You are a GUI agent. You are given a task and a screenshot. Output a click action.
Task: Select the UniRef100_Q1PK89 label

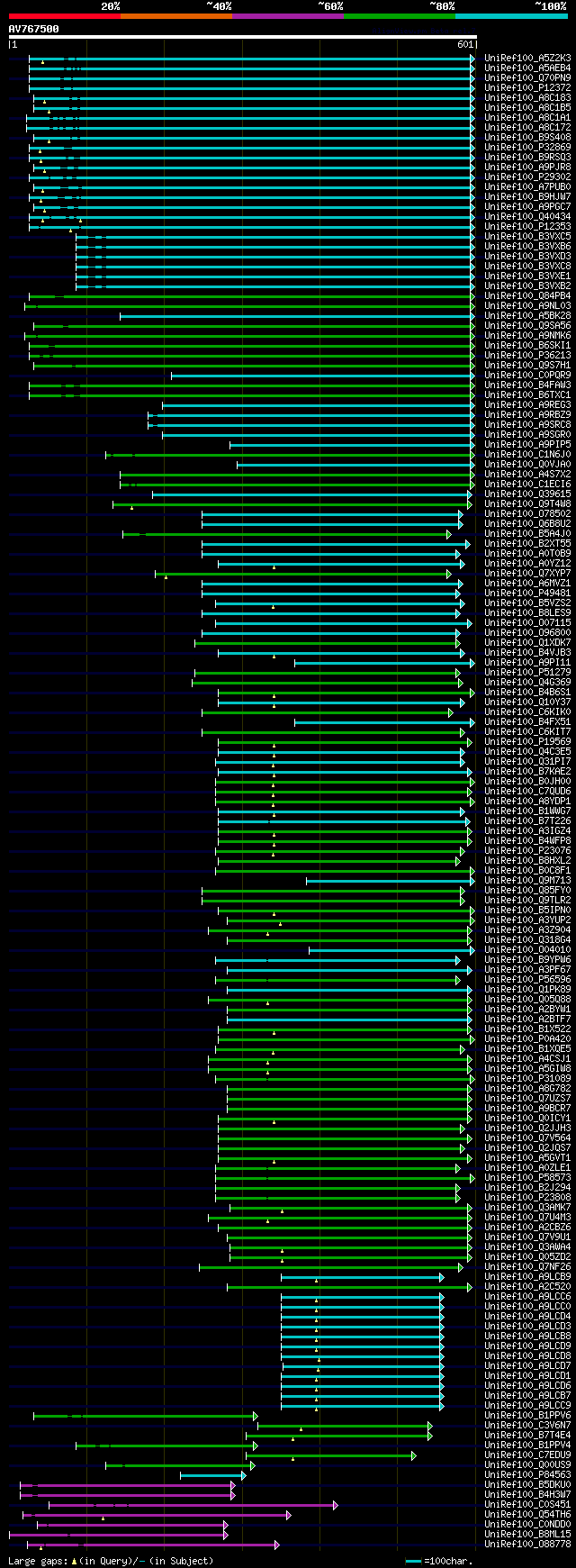coord(527,990)
